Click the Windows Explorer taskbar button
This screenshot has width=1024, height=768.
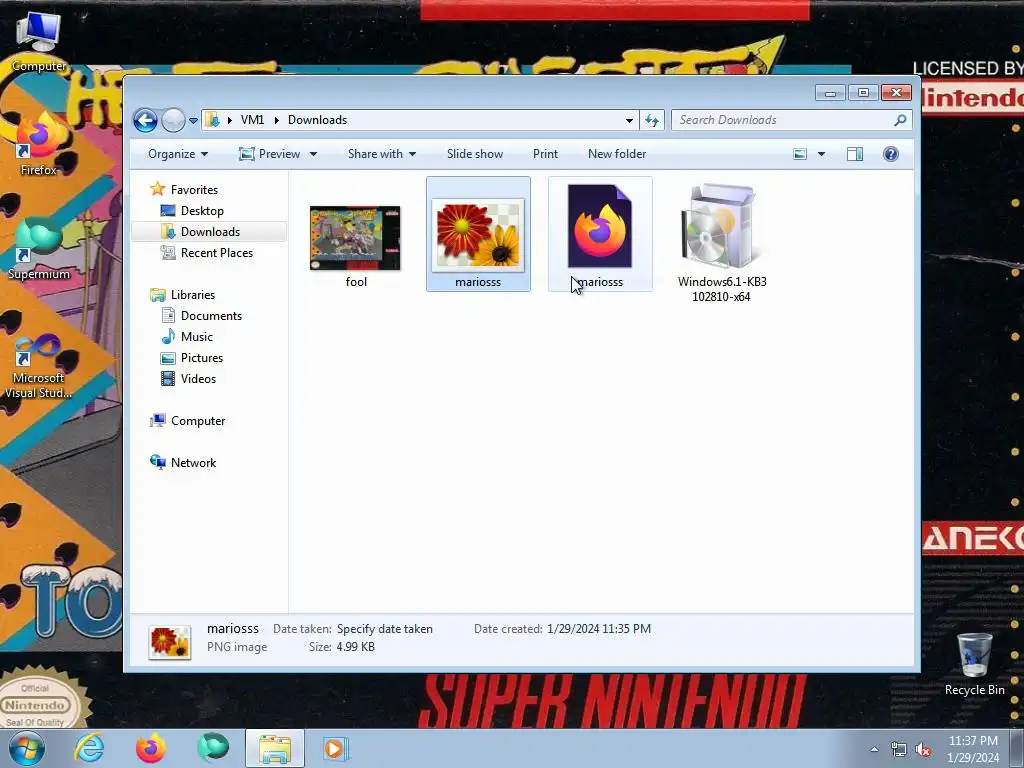275,748
